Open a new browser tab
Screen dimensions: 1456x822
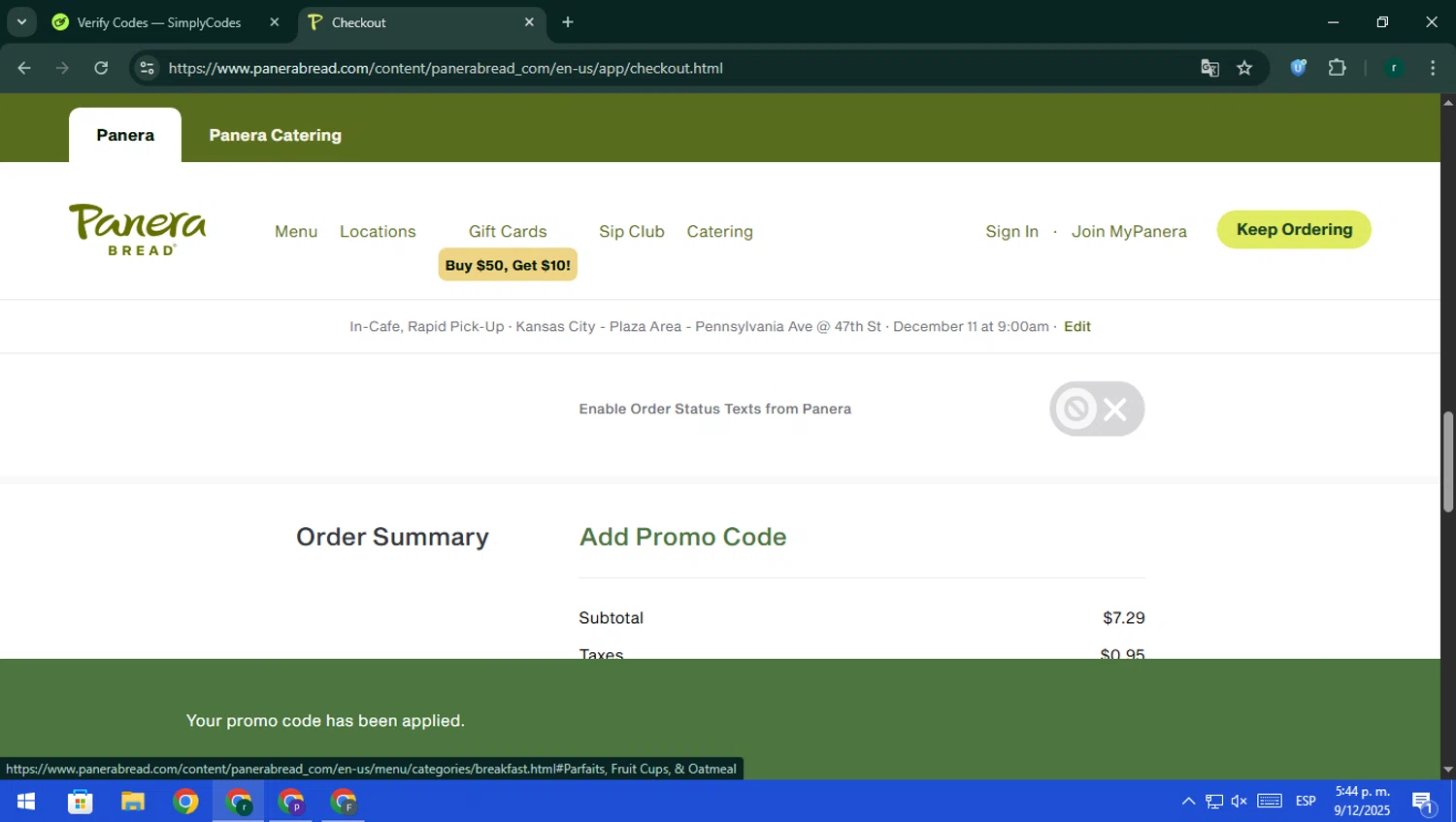point(568,22)
